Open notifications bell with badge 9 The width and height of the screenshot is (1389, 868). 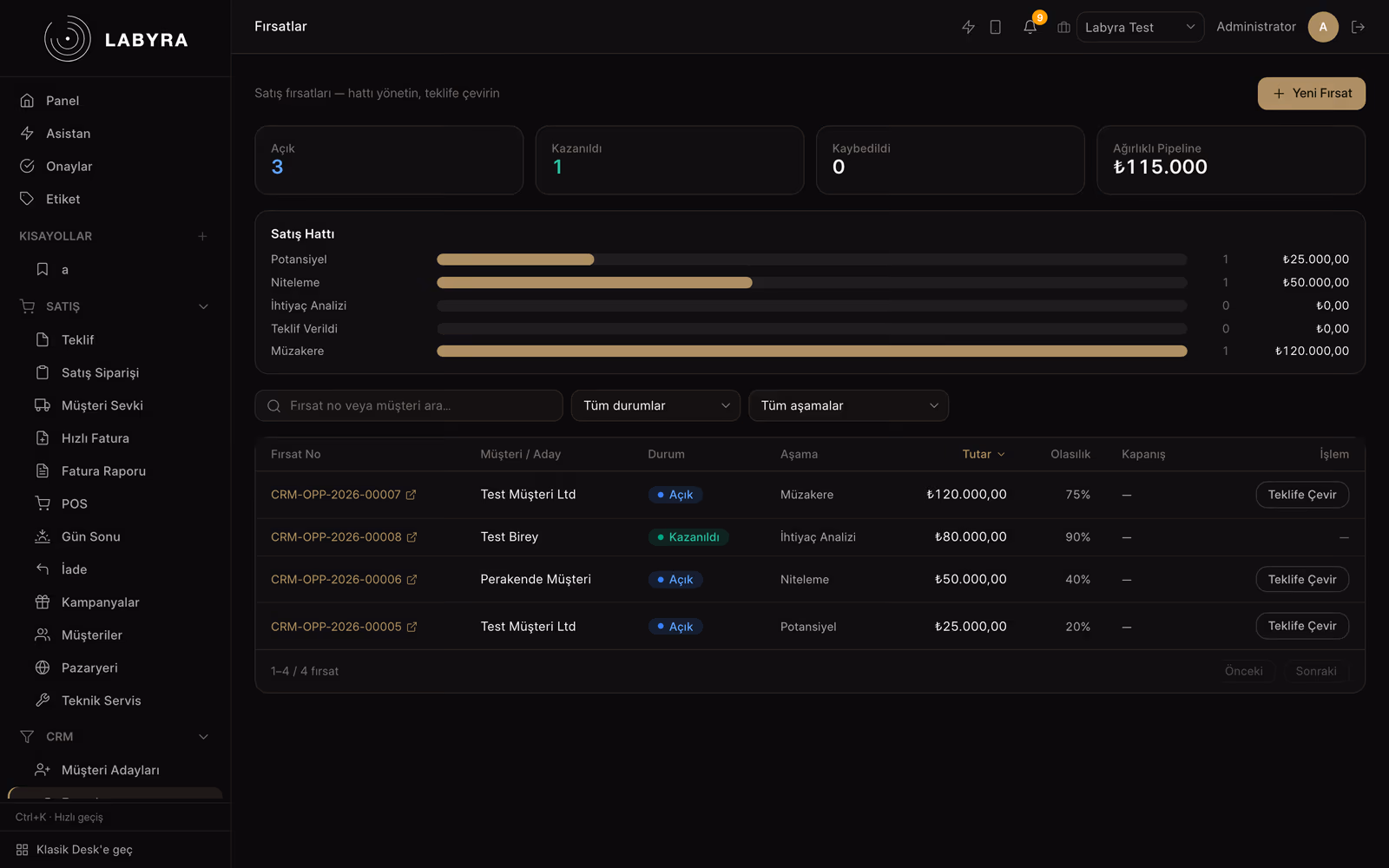point(1030,27)
